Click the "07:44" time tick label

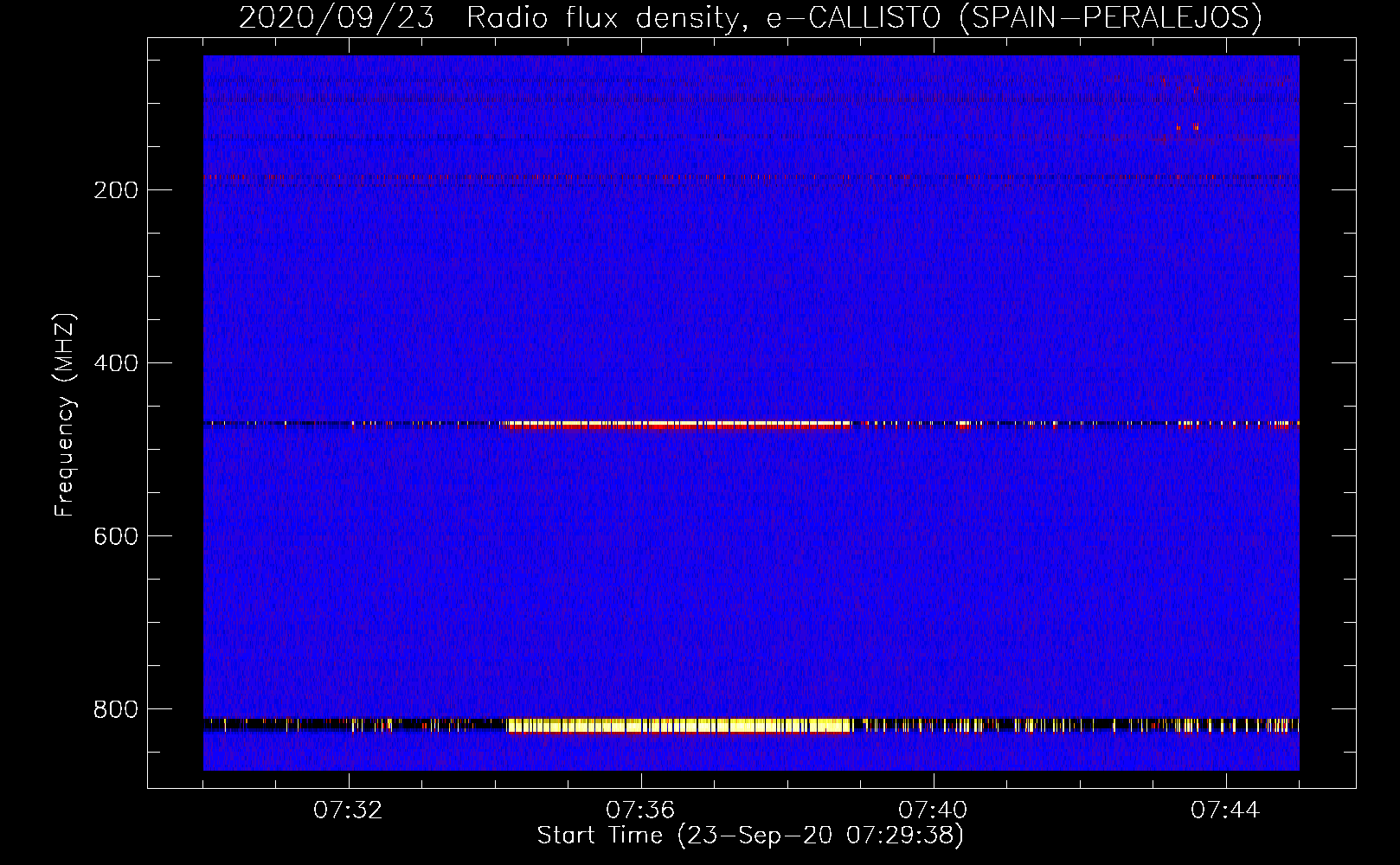(1225, 811)
